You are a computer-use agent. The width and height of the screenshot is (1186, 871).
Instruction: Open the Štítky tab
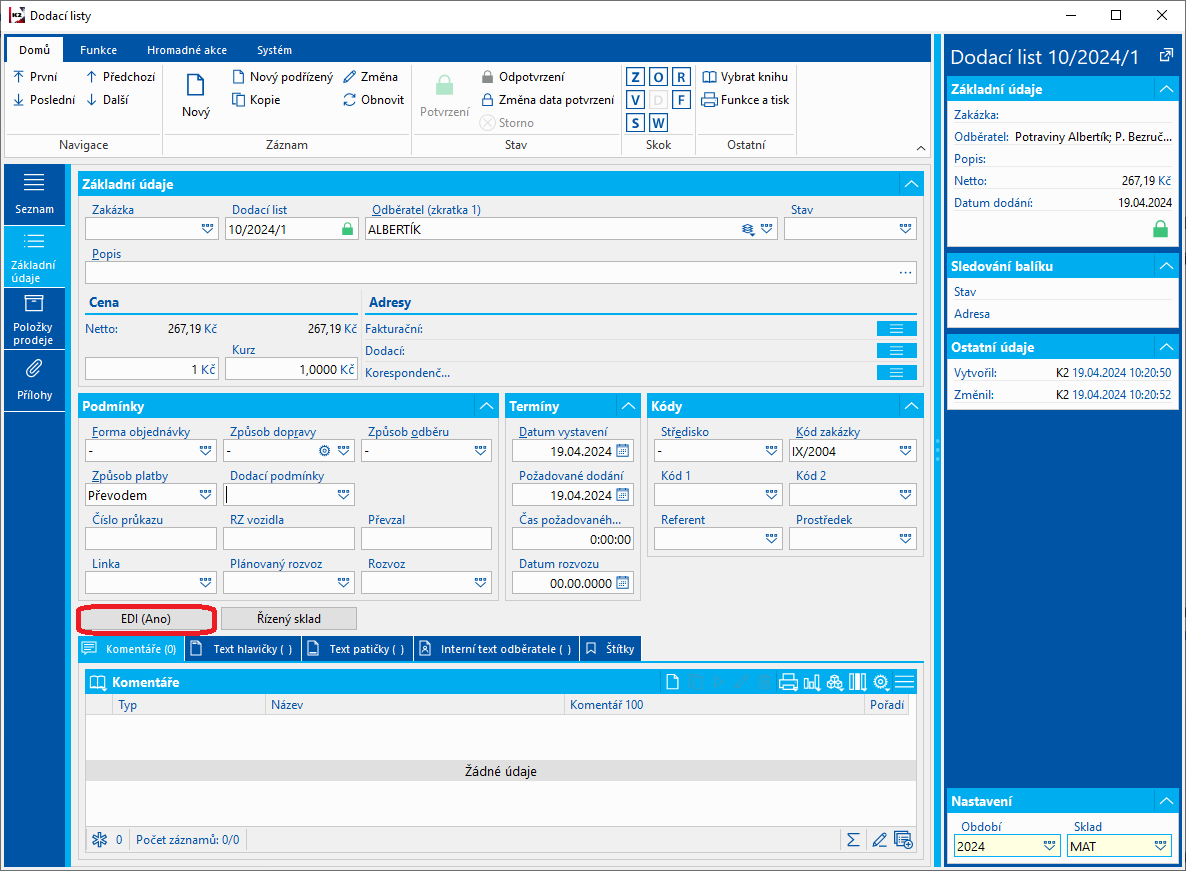(x=611, y=649)
